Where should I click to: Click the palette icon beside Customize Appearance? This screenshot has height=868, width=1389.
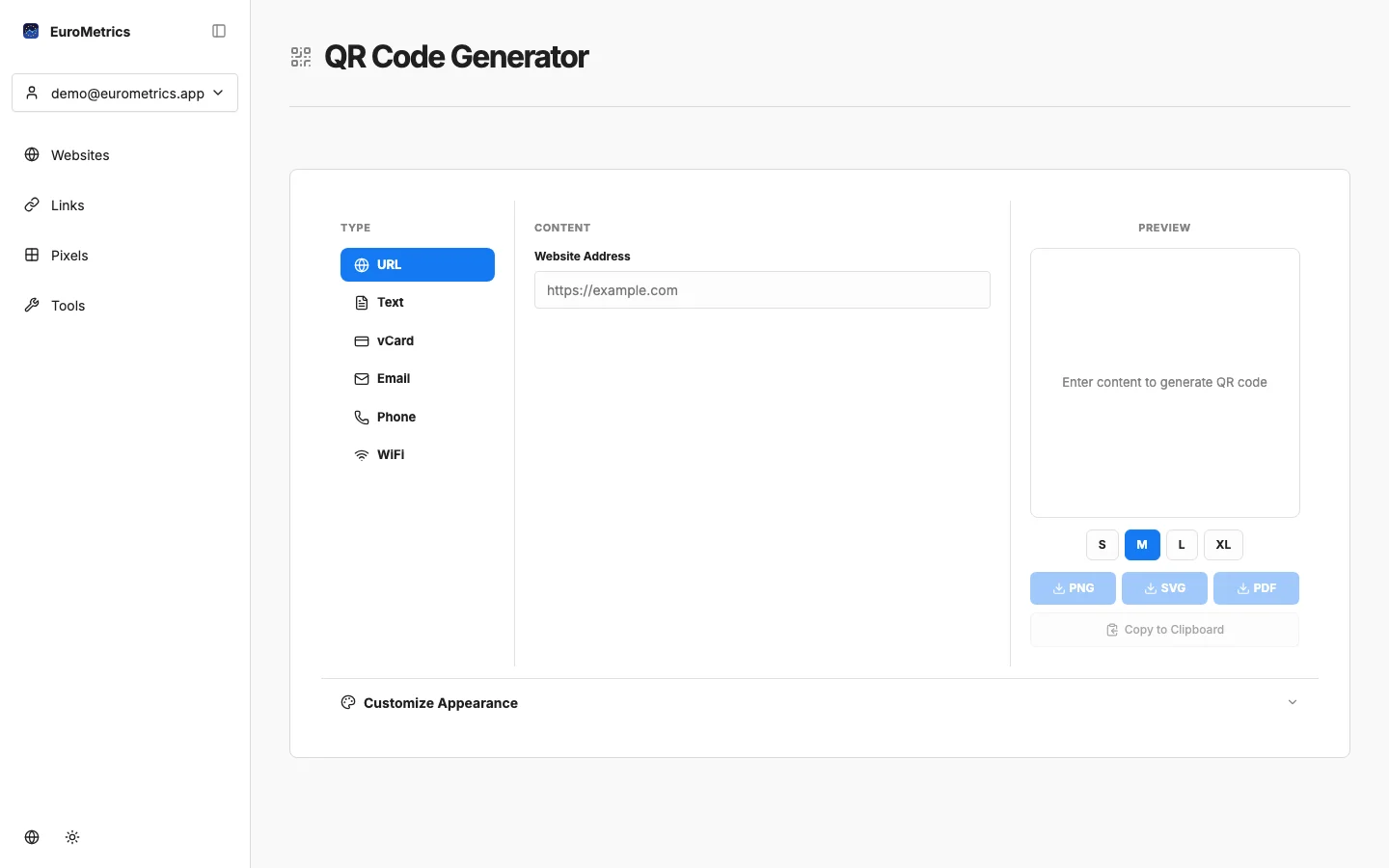point(348,702)
